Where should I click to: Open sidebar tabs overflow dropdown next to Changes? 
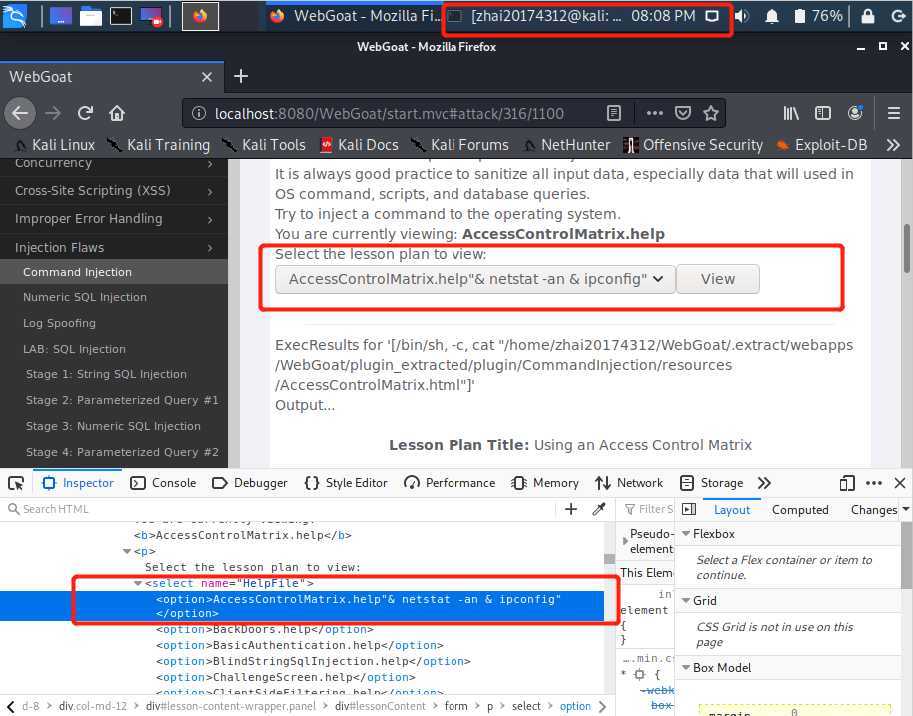tap(906, 509)
